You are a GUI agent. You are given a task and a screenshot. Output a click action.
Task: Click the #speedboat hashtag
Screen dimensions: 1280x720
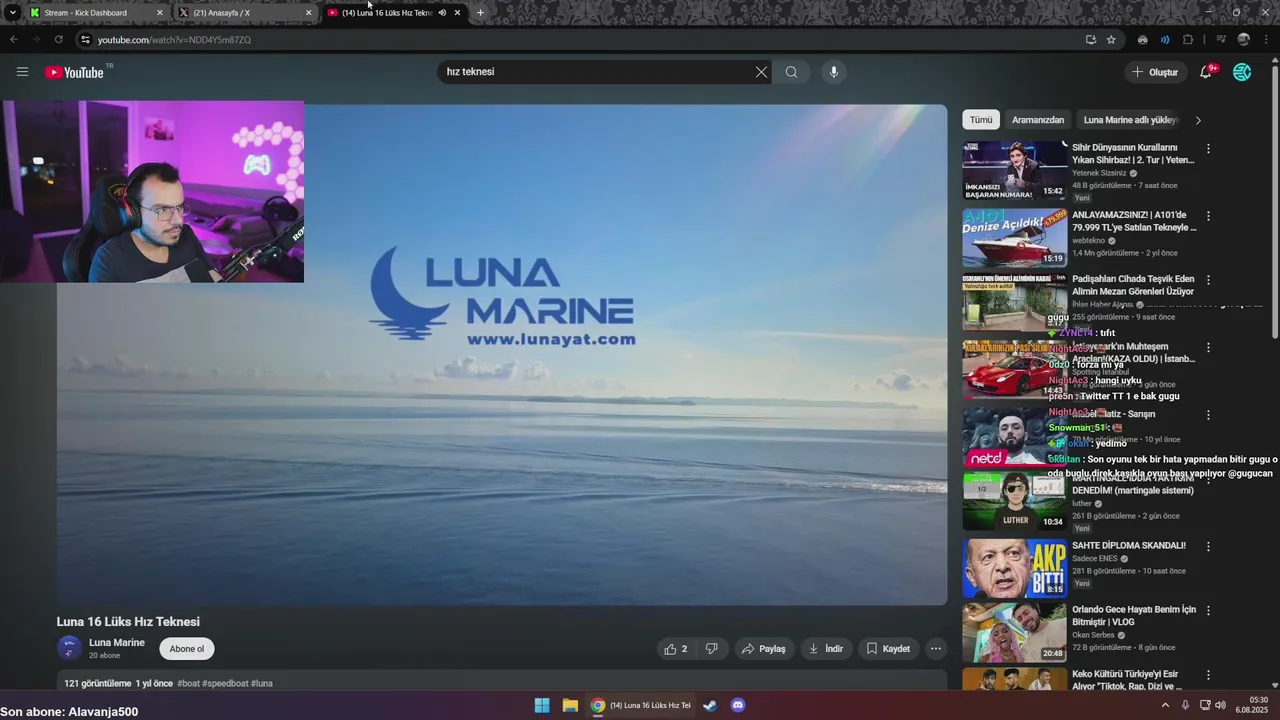(225, 684)
